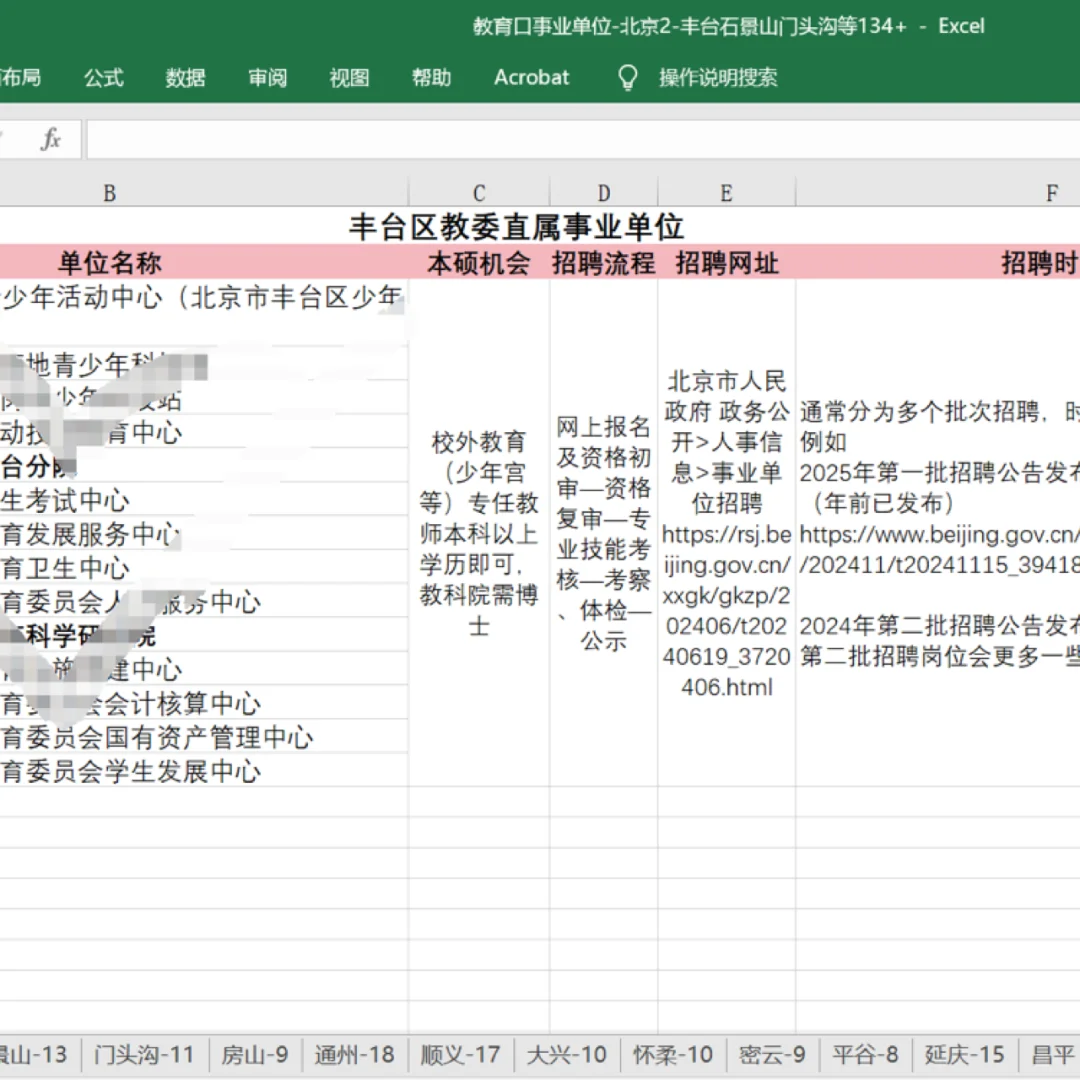Switch to the 门头沟-11 sheet tab
Image resolution: width=1080 pixels, height=1080 pixels.
click(x=143, y=1054)
